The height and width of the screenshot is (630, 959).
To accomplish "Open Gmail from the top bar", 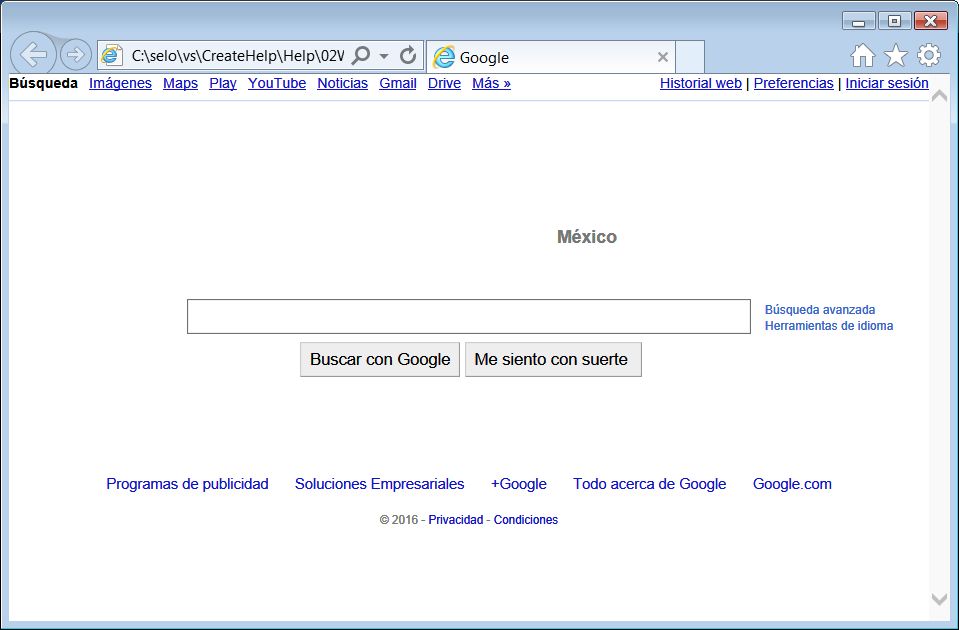I will (x=398, y=83).
